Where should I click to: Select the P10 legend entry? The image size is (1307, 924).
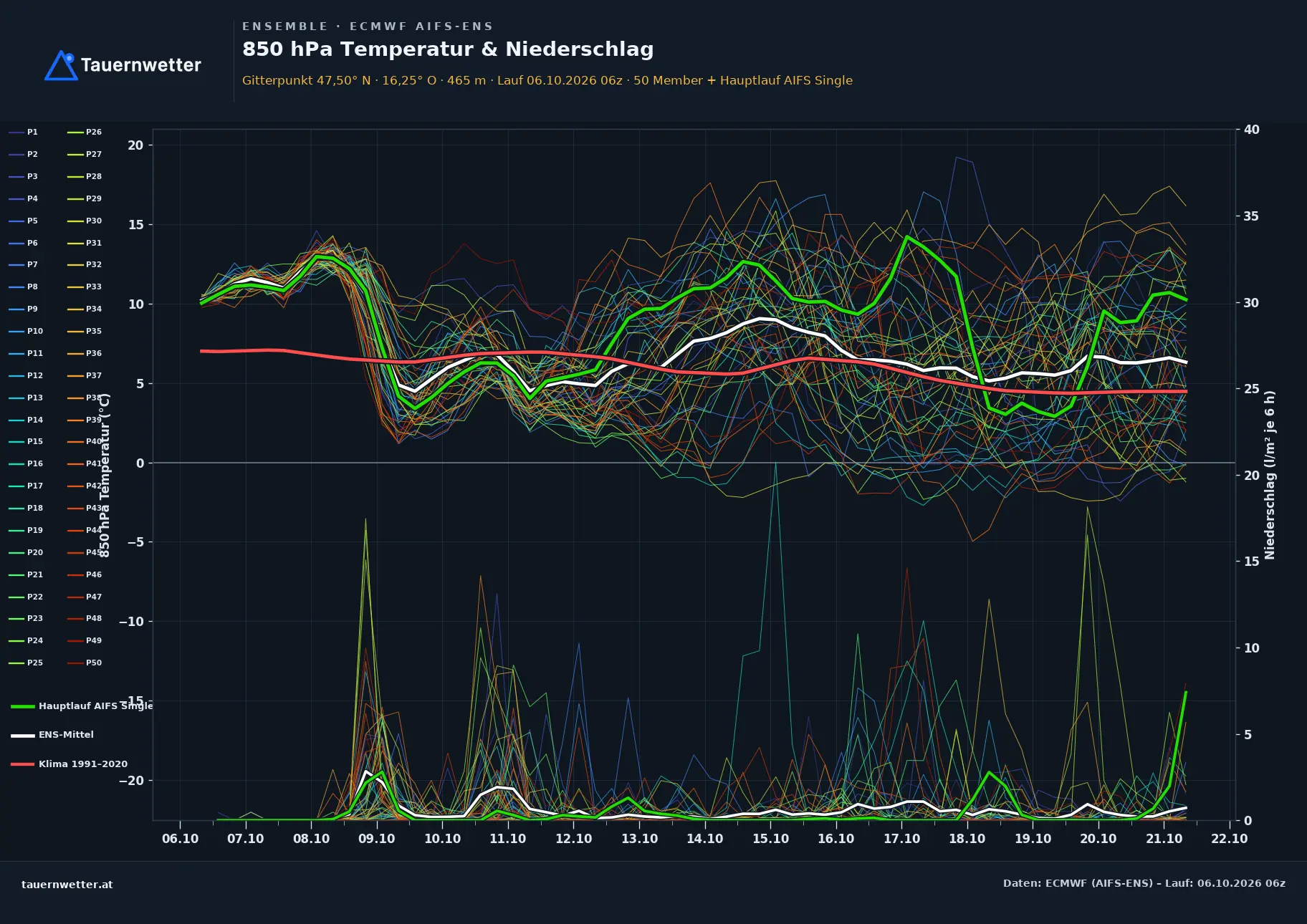click(27, 331)
